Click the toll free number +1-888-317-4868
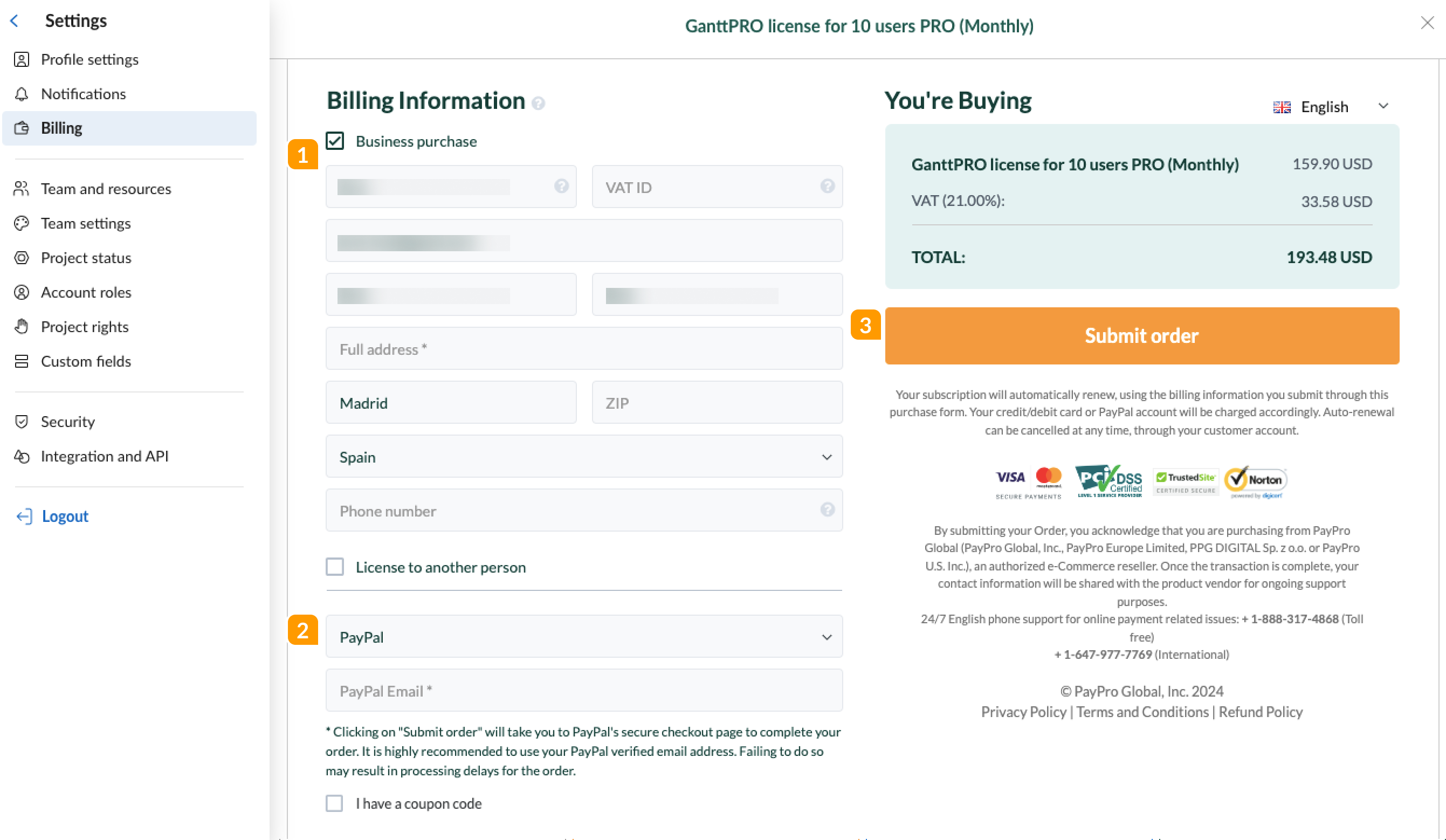1446x840 pixels. [1290, 619]
